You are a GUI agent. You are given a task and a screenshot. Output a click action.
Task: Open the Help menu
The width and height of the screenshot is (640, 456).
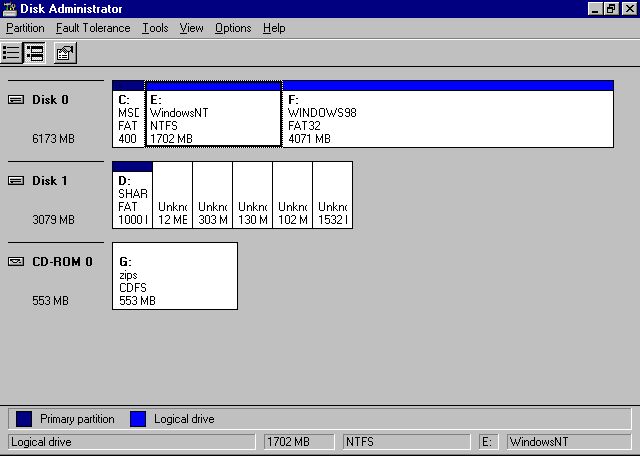click(274, 28)
